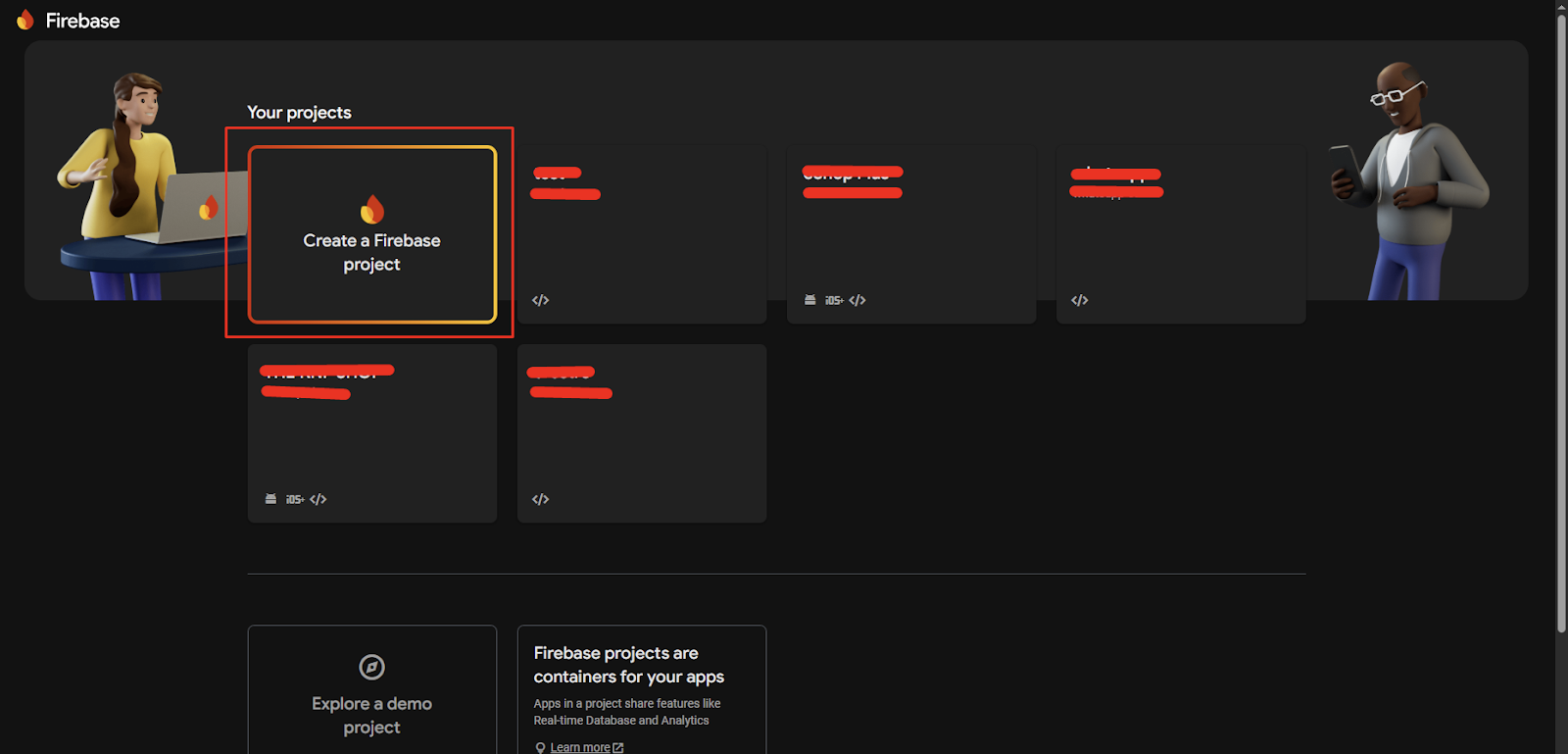Click the Android icon on the top-row project card
Screen dimensions: 1568x754
810,300
